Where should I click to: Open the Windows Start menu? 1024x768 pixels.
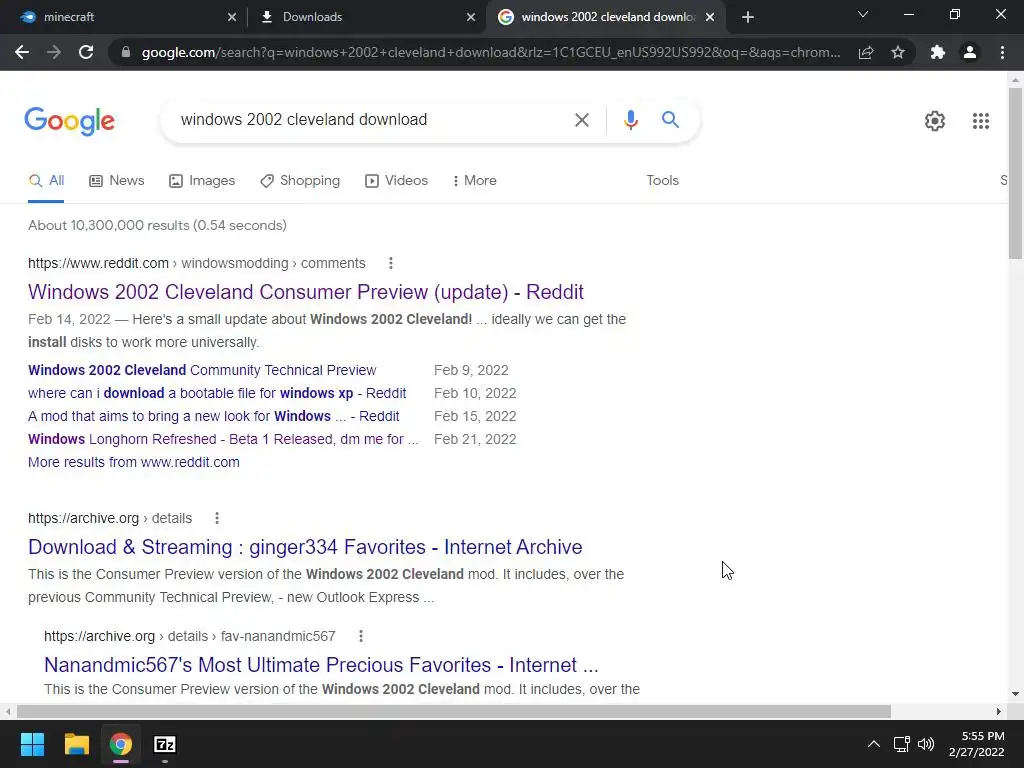coord(32,744)
